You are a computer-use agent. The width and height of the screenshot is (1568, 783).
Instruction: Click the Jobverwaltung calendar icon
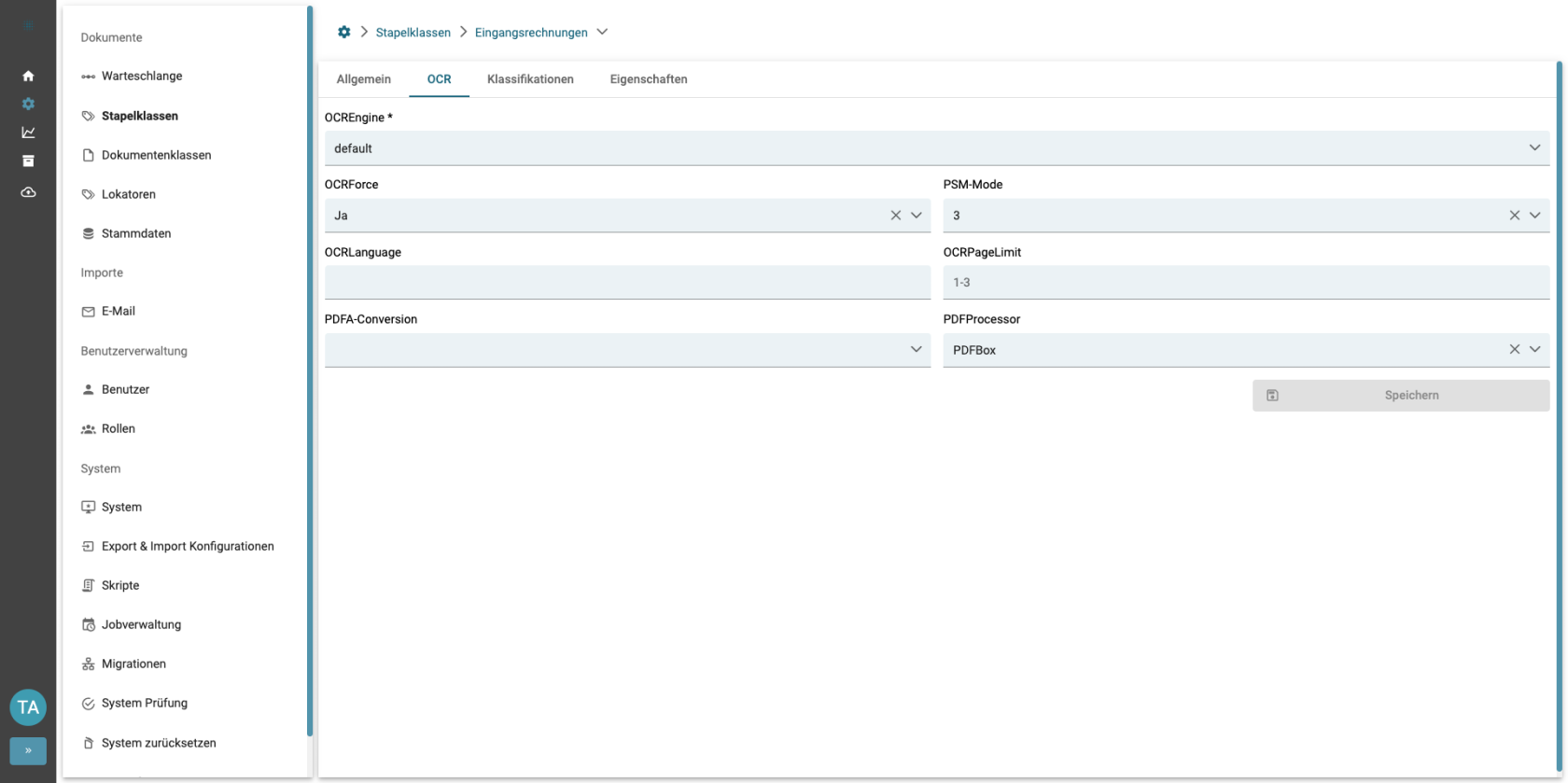(x=88, y=624)
